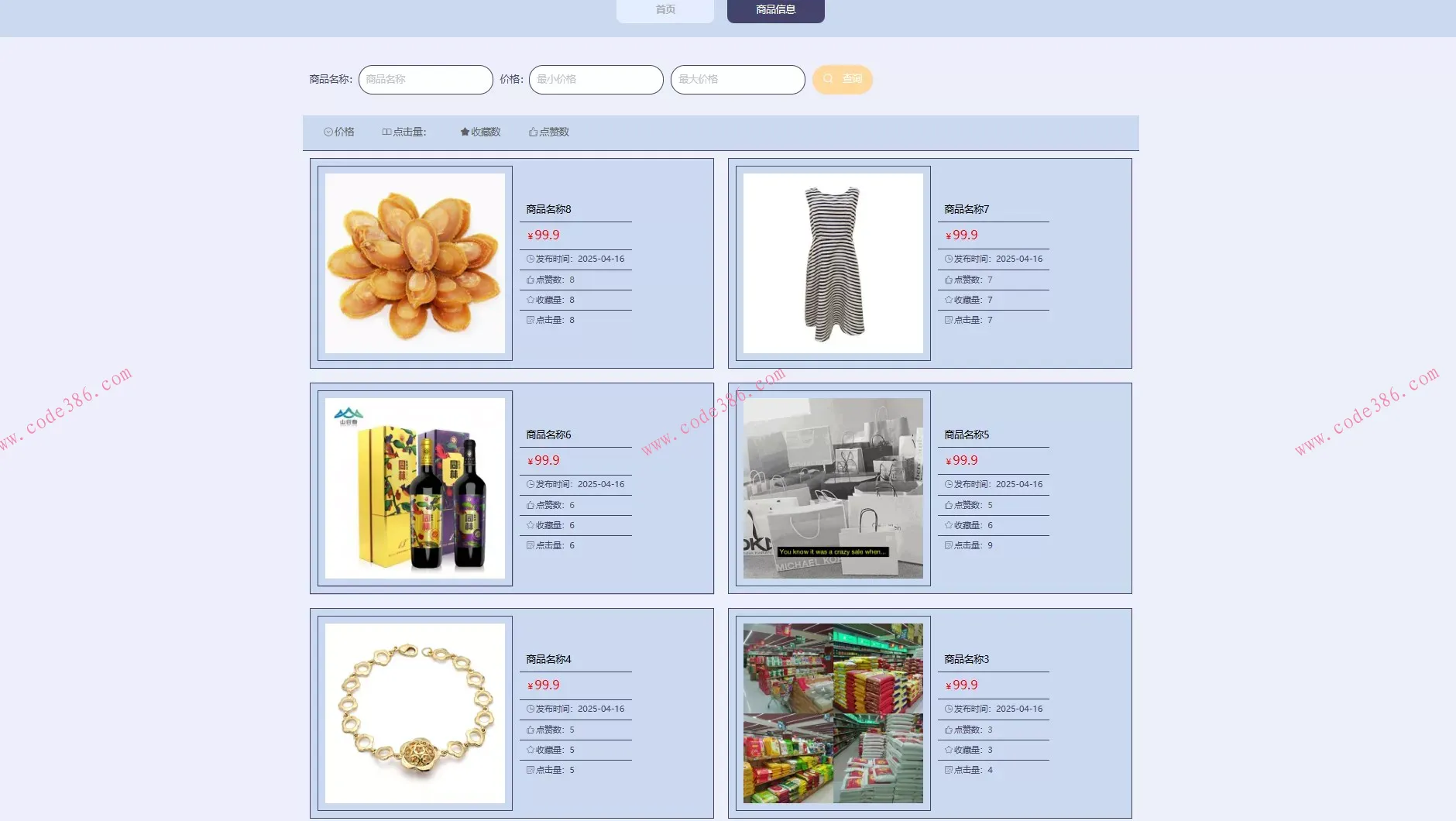This screenshot has width=1456, height=821.
Task: Click thumbs-up icon for 商品名称8
Action: click(531, 280)
